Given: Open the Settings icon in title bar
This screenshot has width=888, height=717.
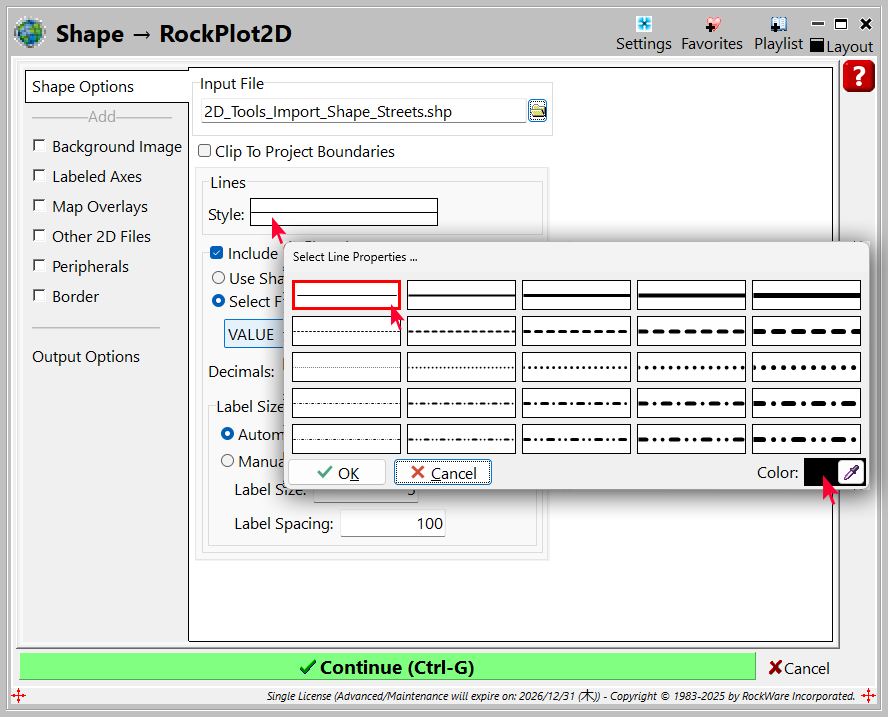Looking at the screenshot, I should click(644, 25).
